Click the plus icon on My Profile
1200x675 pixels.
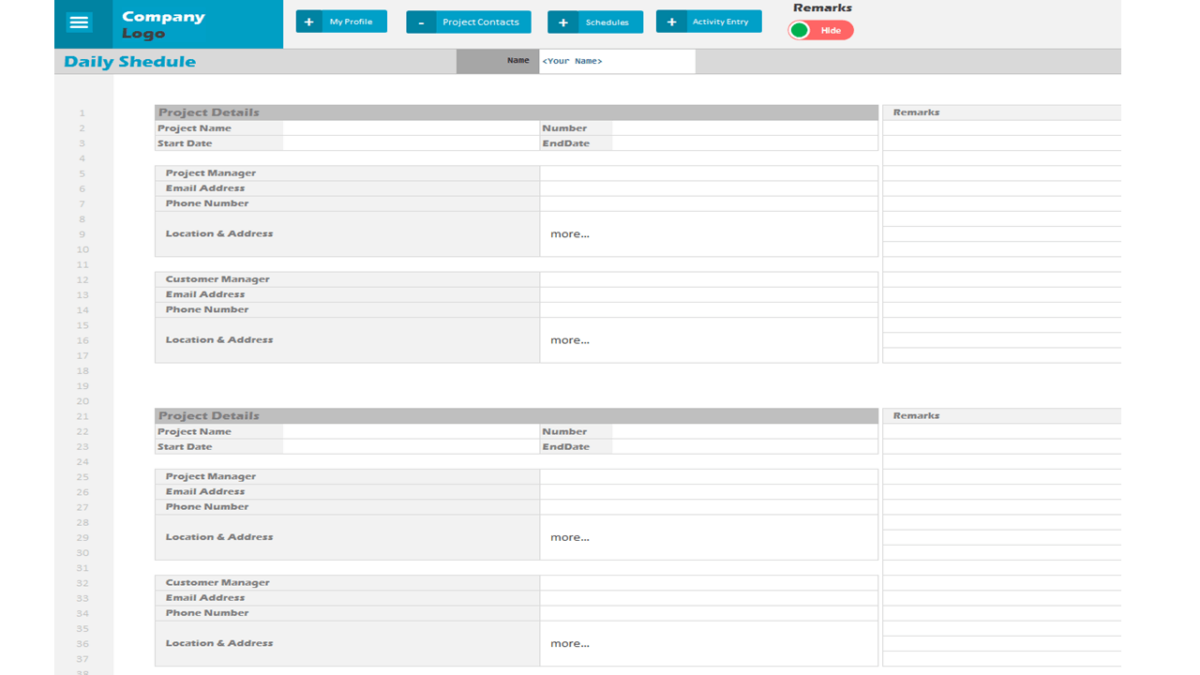[309, 21]
